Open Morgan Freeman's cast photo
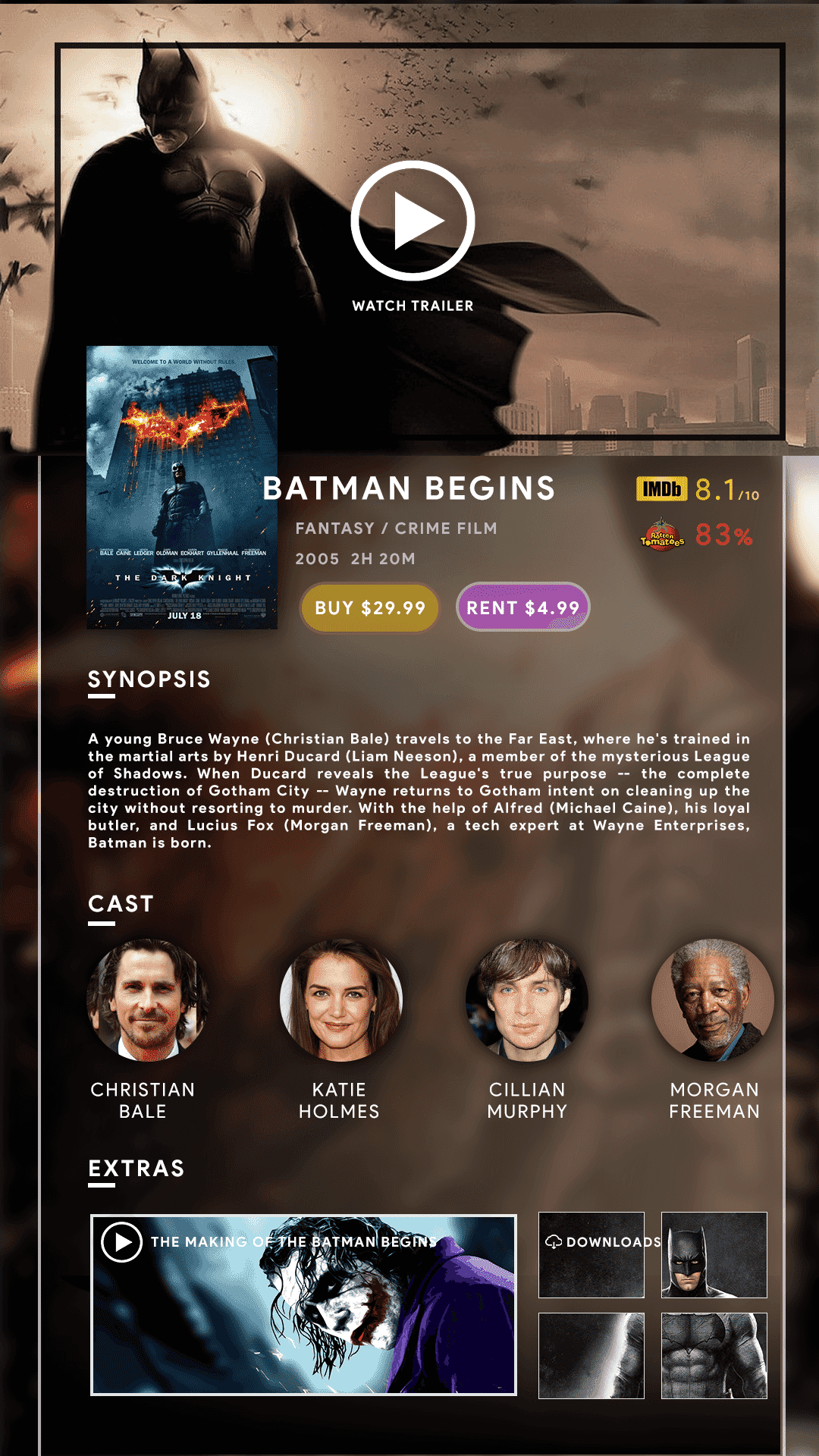The image size is (819, 1456). pyautogui.click(x=713, y=999)
